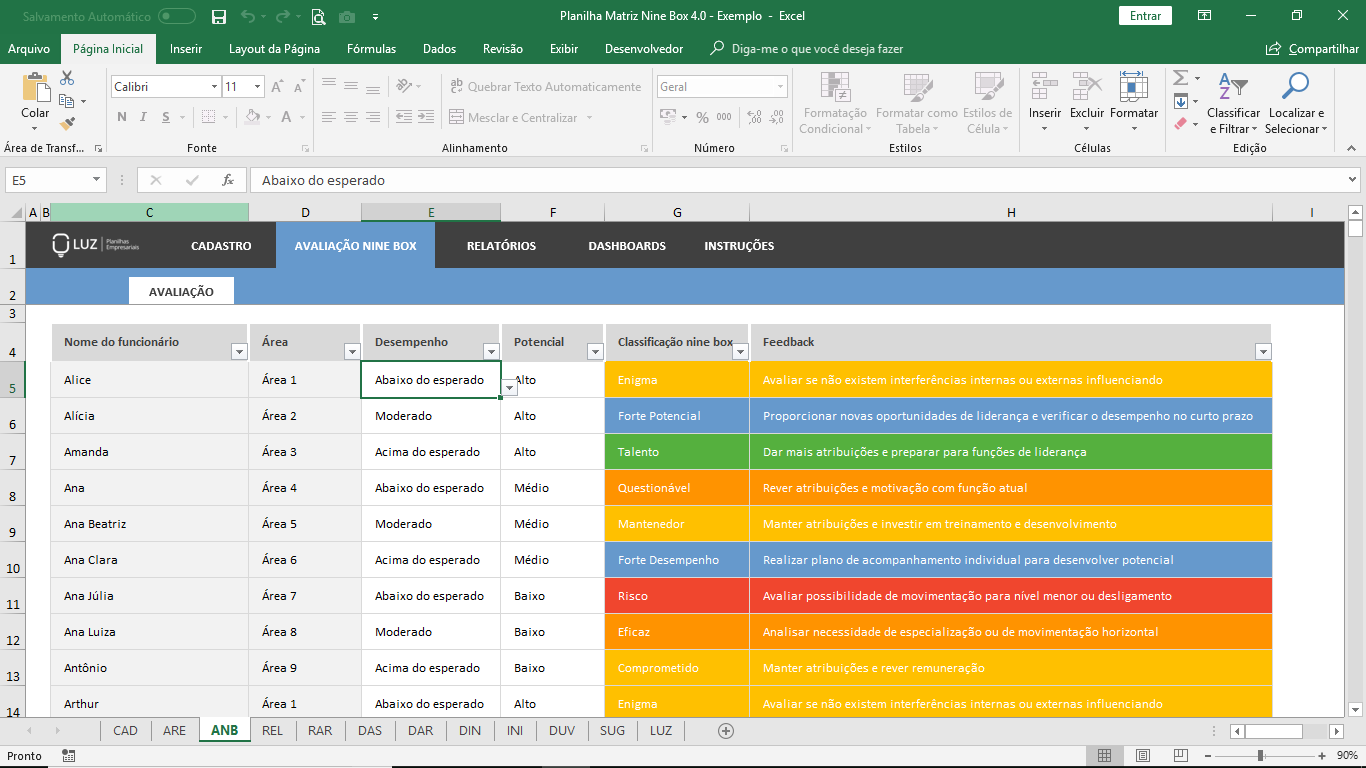Click the Save disk icon
This screenshot has width=1366, height=768.
(x=219, y=16)
